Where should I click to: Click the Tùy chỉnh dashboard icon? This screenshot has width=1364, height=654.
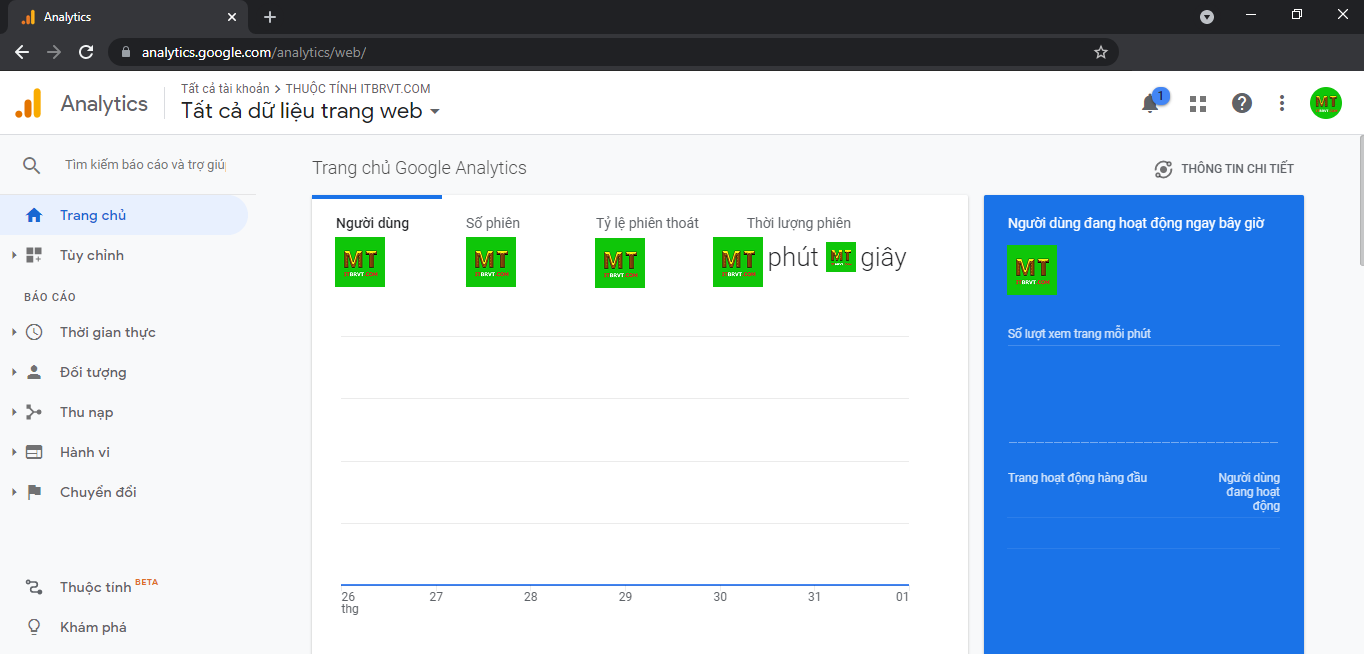point(34,255)
